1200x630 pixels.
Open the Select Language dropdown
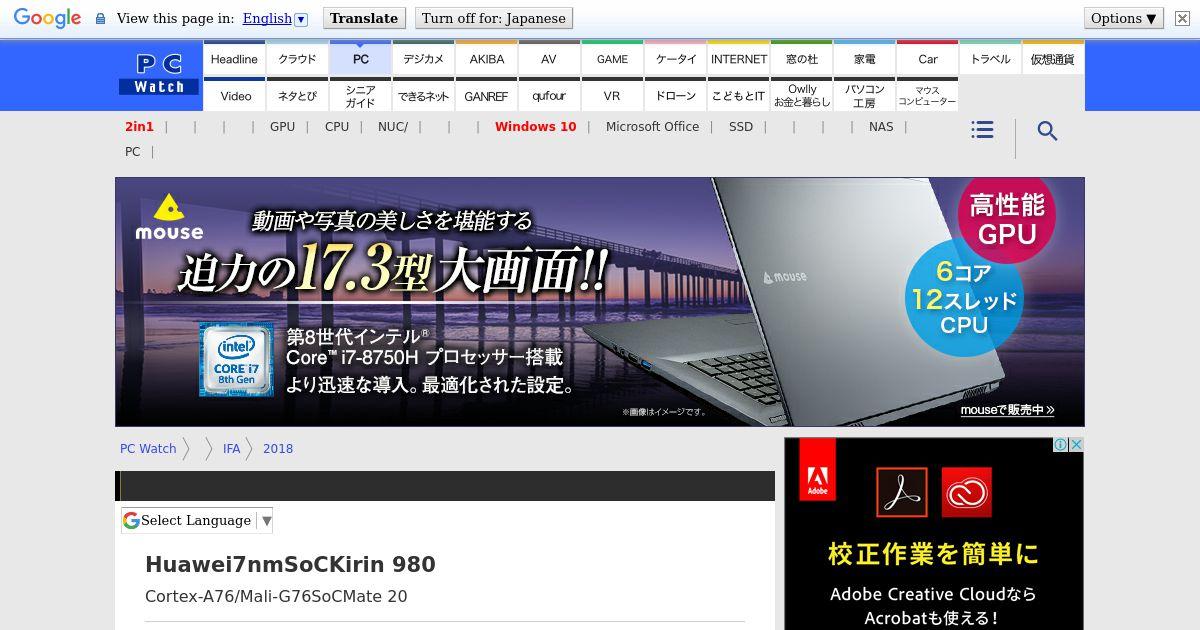(x=197, y=520)
